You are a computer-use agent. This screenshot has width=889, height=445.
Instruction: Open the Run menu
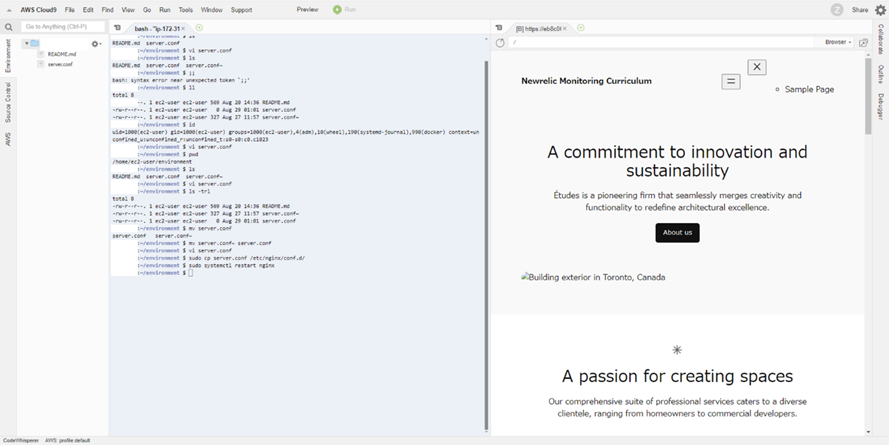pyautogui.click(x=164, y=10)
